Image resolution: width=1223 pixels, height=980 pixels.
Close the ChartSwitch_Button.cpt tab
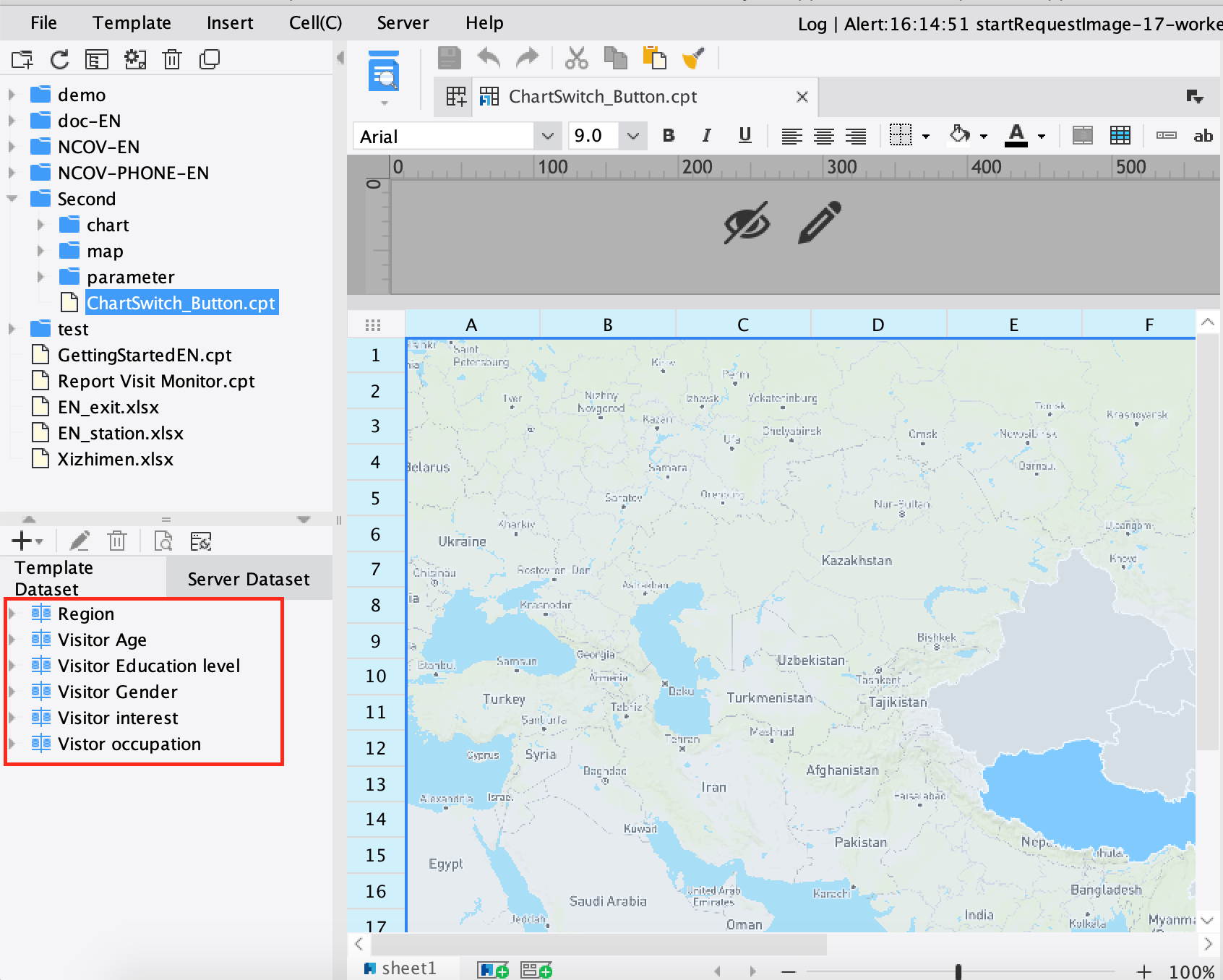tap(802, 97)
